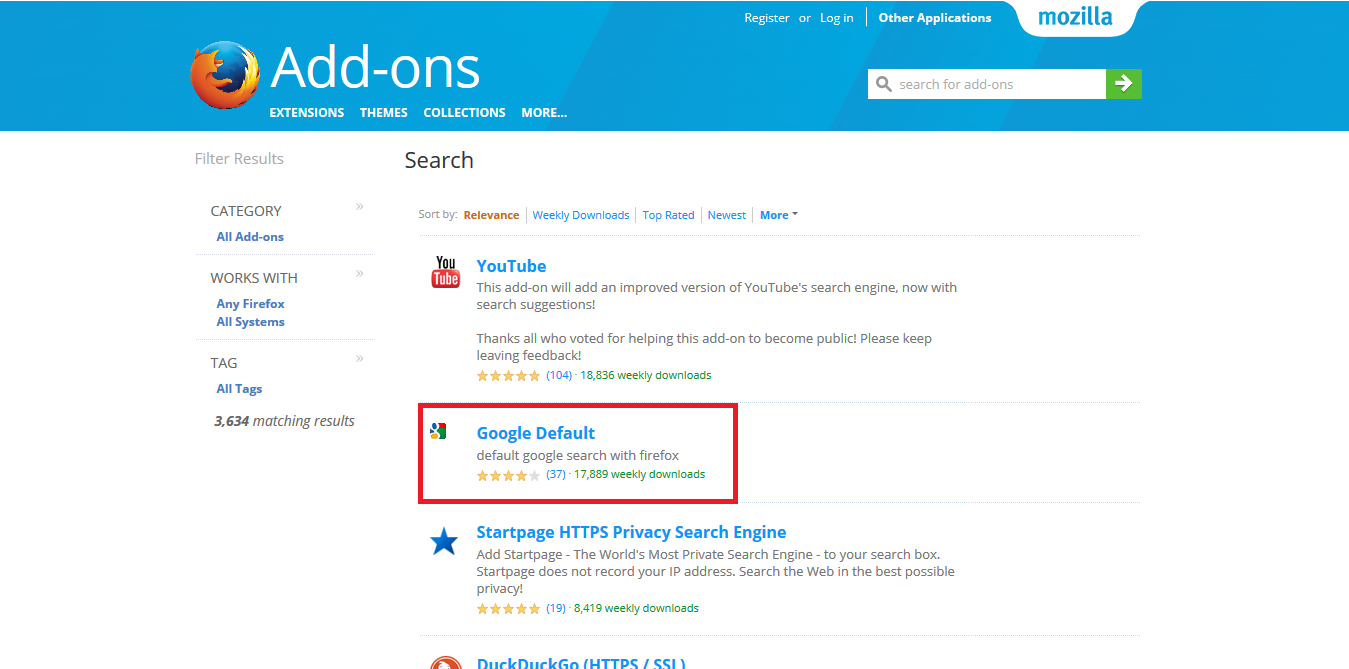Select the All Add-ons filter

(250, 237)
